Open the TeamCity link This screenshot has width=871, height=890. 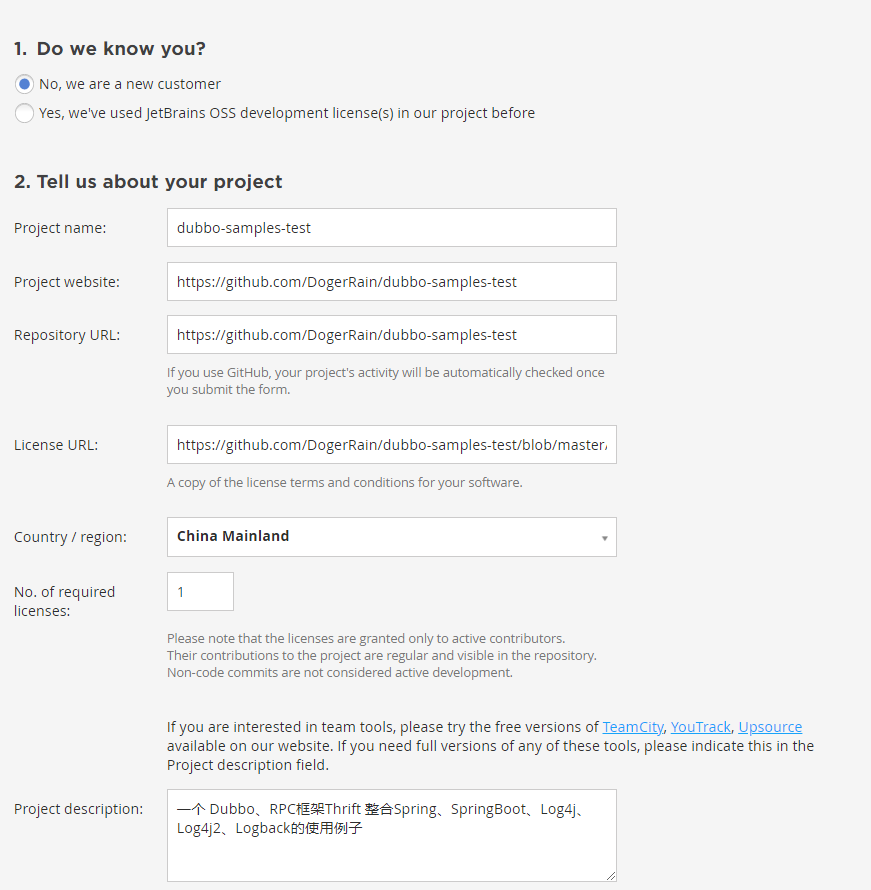632,727
